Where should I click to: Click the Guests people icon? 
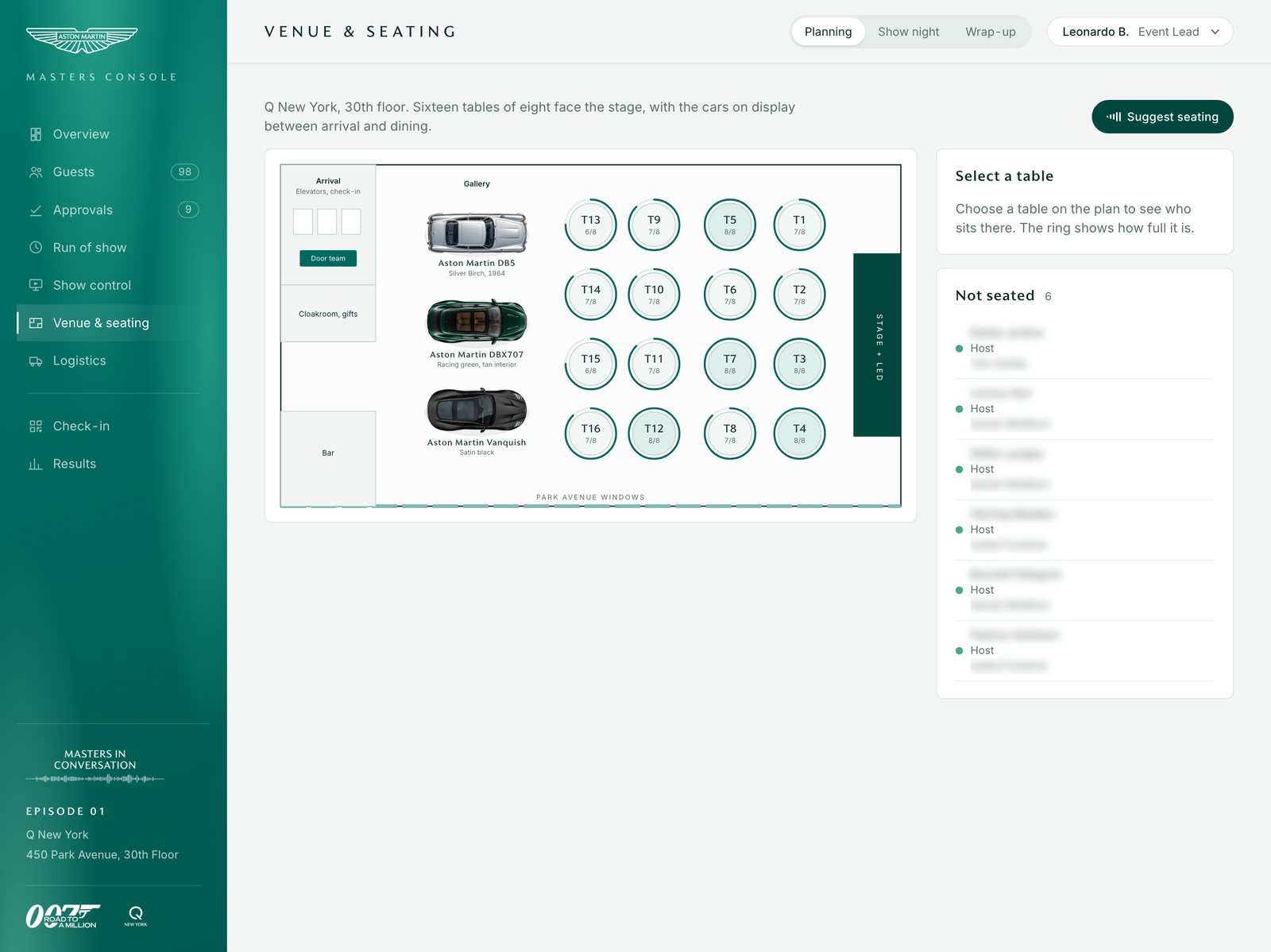click(36, 172)
